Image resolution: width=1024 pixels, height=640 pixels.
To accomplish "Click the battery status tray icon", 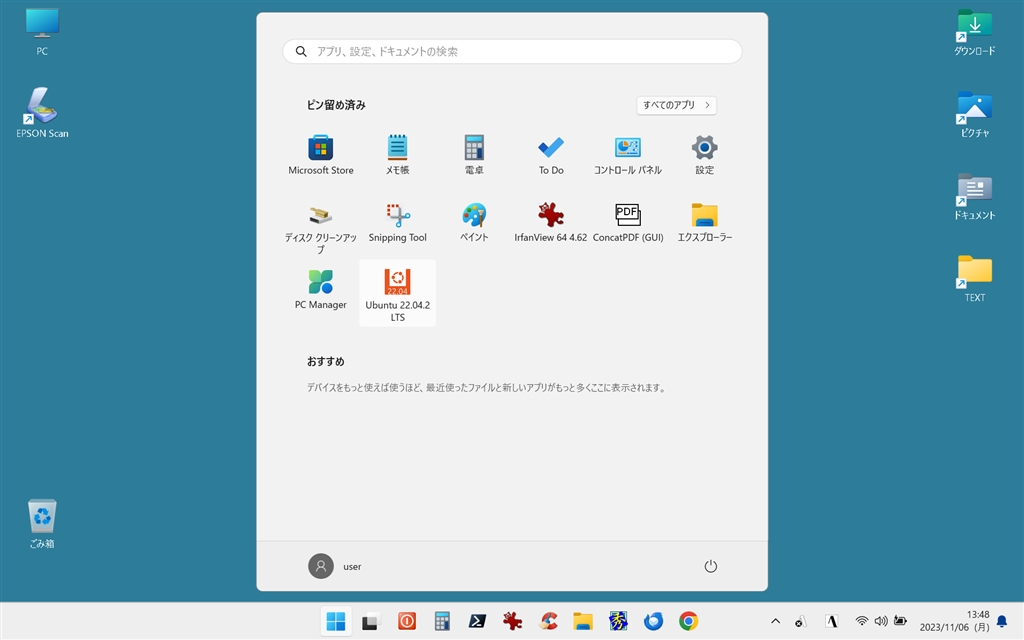I will coord(900,621).
